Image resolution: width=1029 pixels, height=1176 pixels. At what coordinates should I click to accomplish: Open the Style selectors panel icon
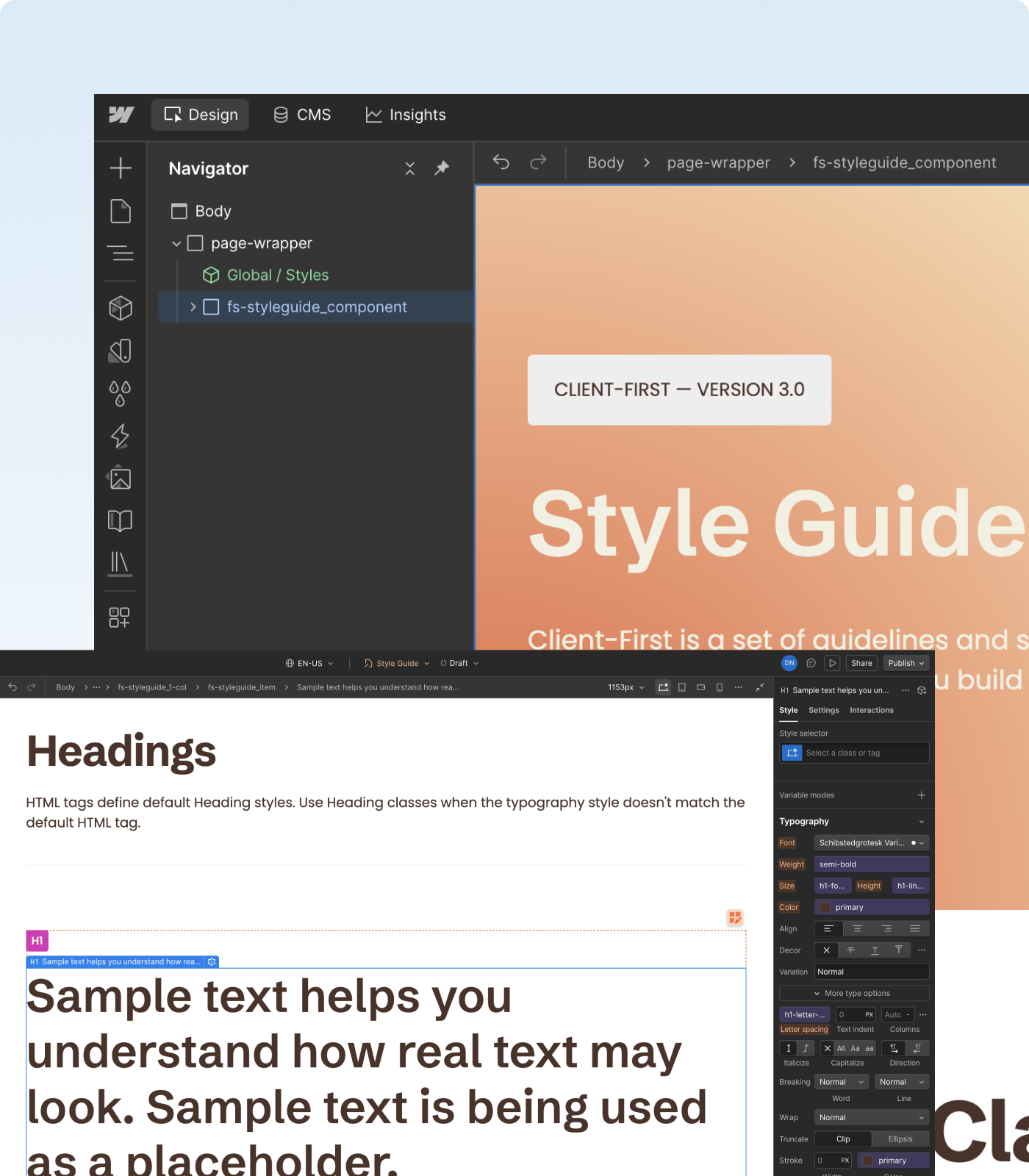tap(121, 351)
